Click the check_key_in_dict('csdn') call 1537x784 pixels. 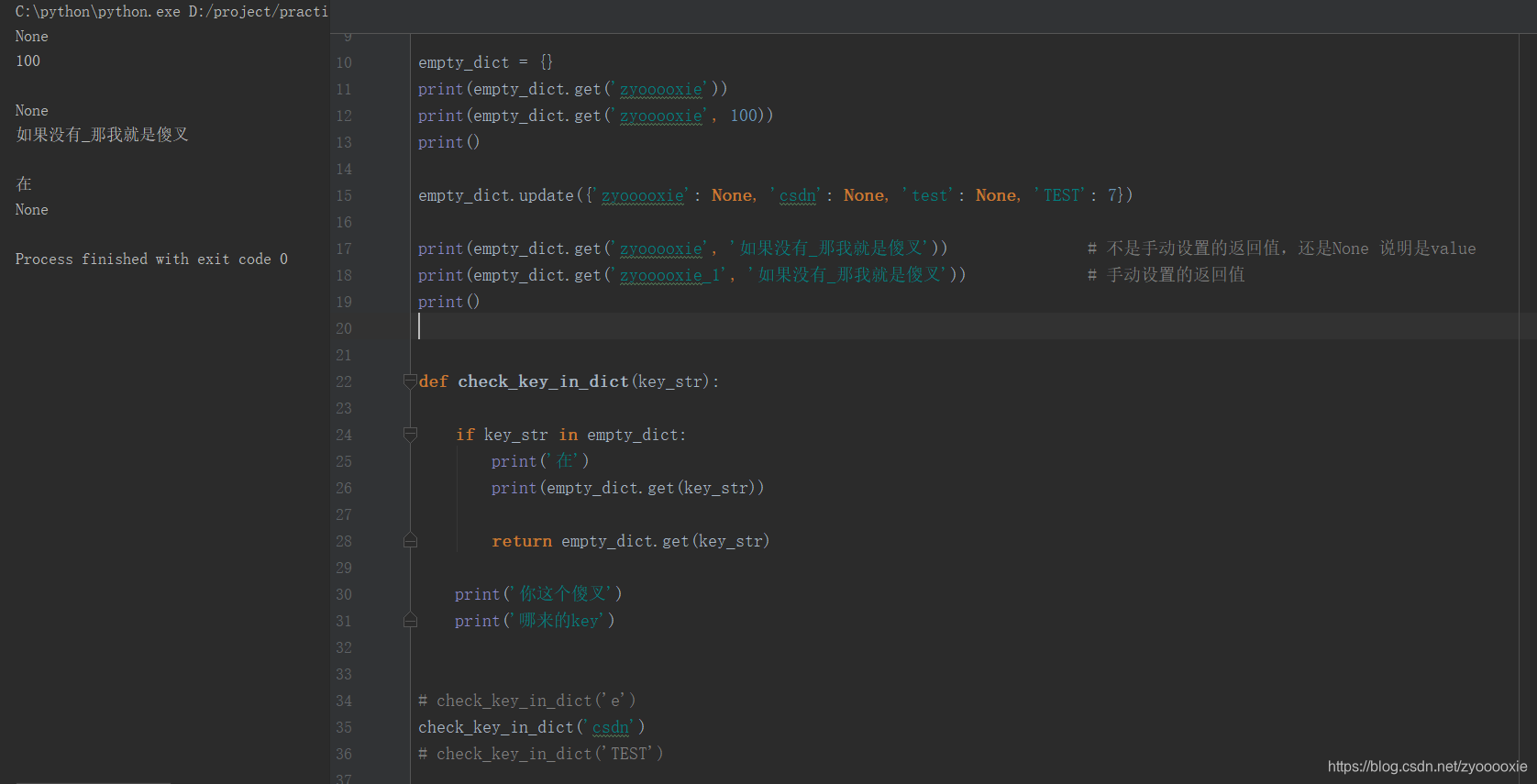click(x=532, y=727)
